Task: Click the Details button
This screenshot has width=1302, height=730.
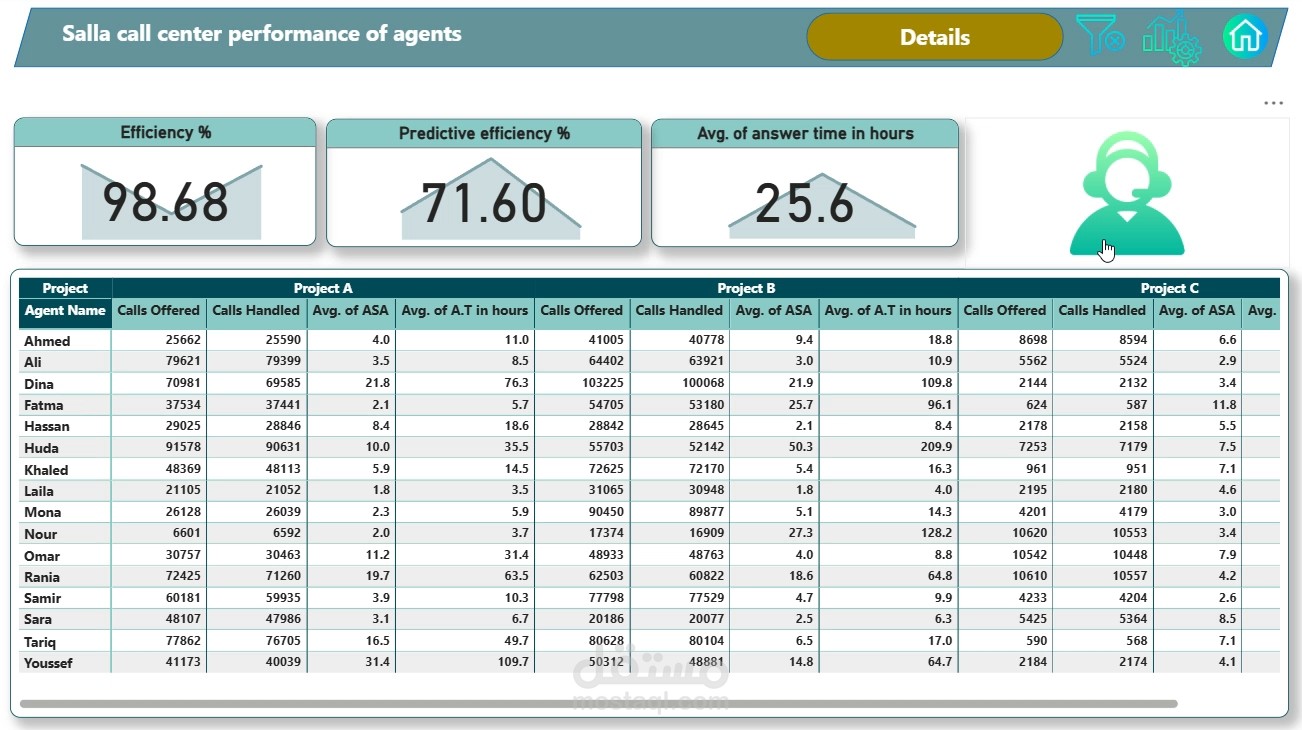Action: pos(935,37)
